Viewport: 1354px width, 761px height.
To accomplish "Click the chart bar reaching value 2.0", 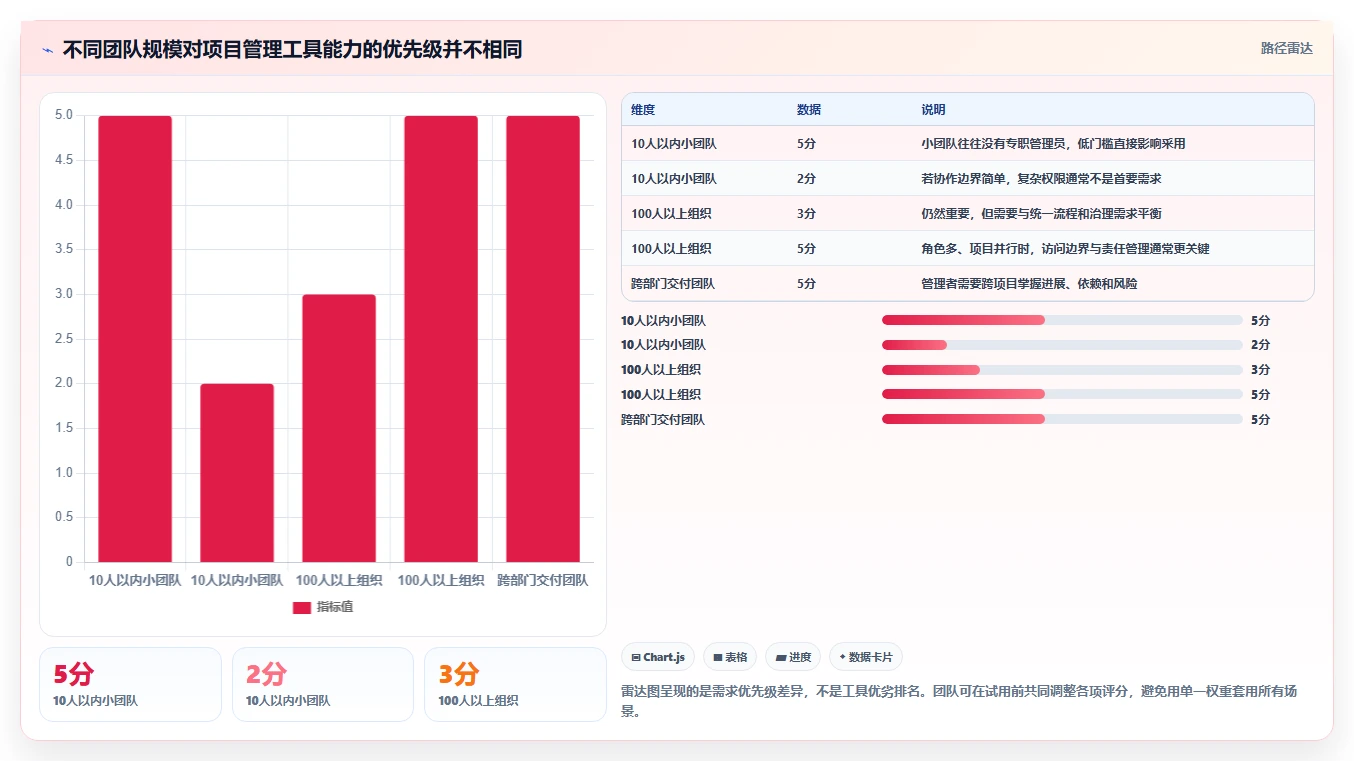I will (237, 473).
